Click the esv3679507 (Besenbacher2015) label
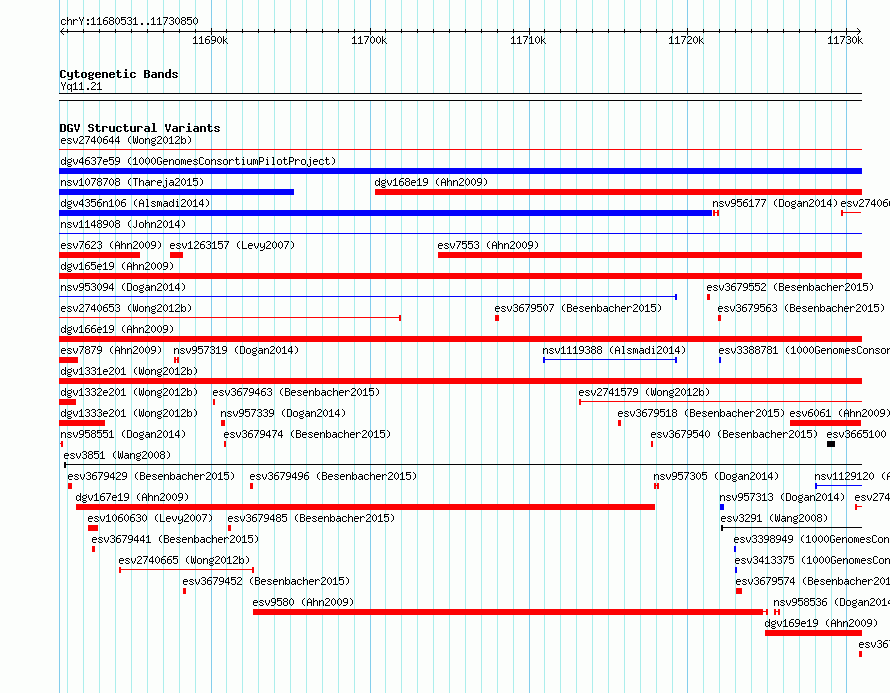The height and width of the screenshot is (693, 890). 578,308
